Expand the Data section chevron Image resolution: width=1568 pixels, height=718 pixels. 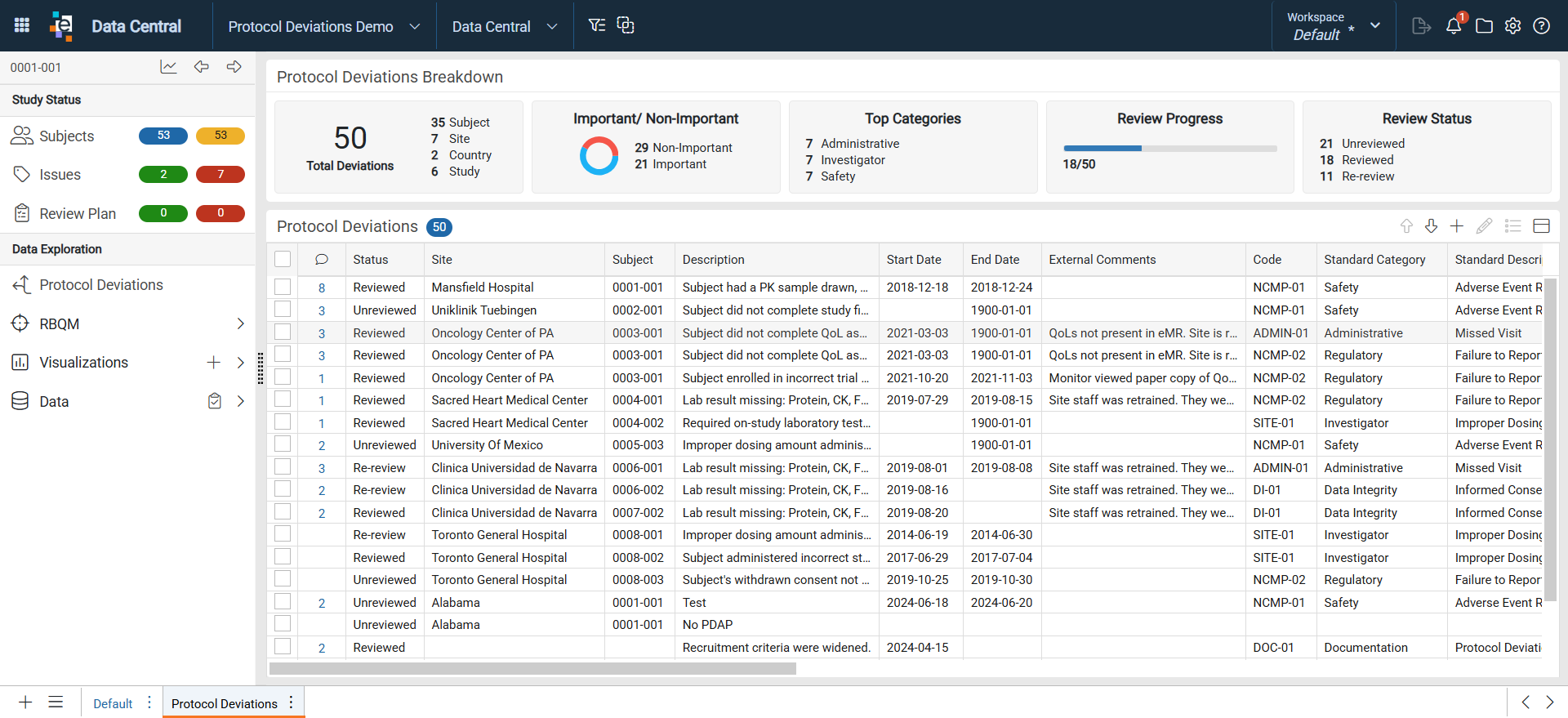click(240, 401)
